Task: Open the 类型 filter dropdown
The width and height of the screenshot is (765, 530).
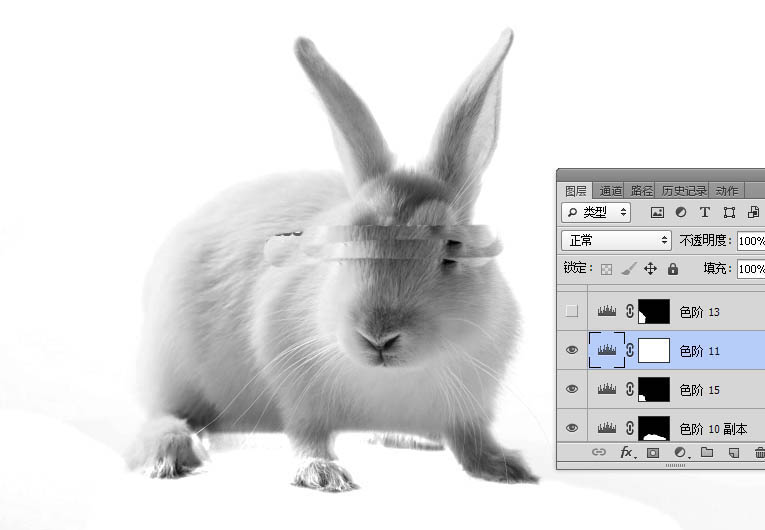Action: 596,212
